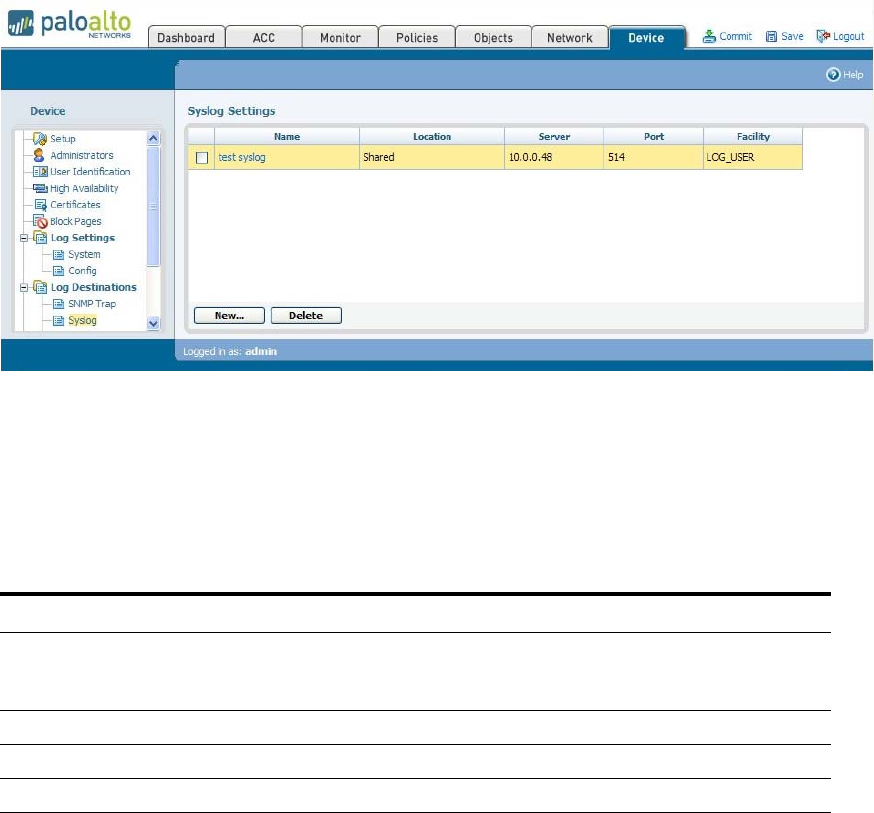
Task: Select Block Pages tree item
Action: (76, 221)
